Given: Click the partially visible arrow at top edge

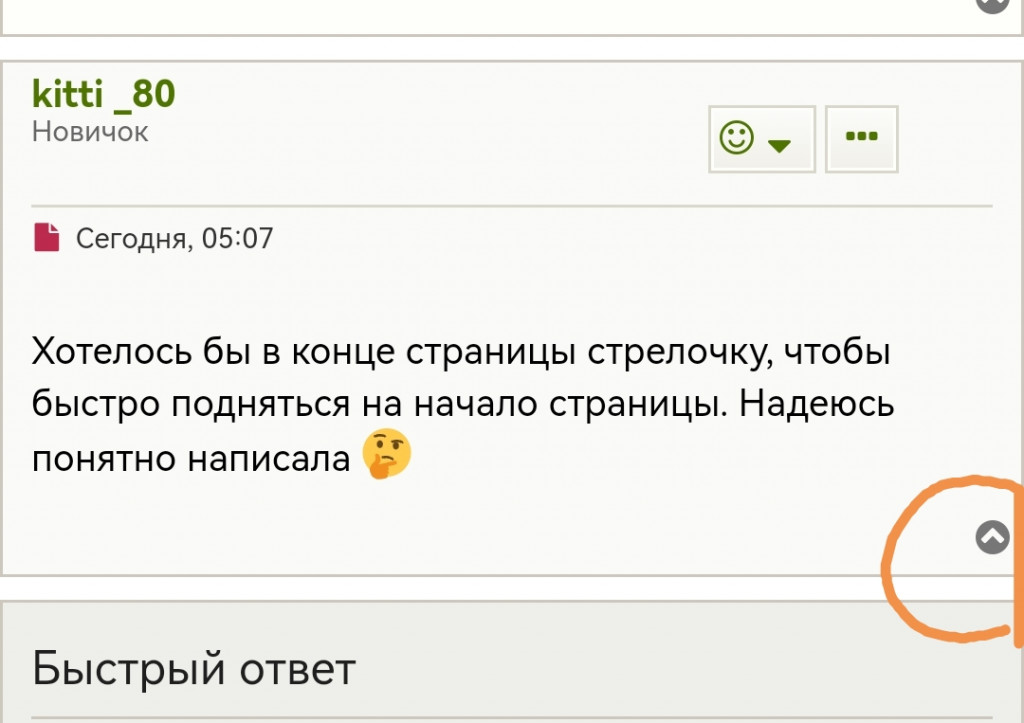Looking at the screenshot, I should [x=992, y=5].
